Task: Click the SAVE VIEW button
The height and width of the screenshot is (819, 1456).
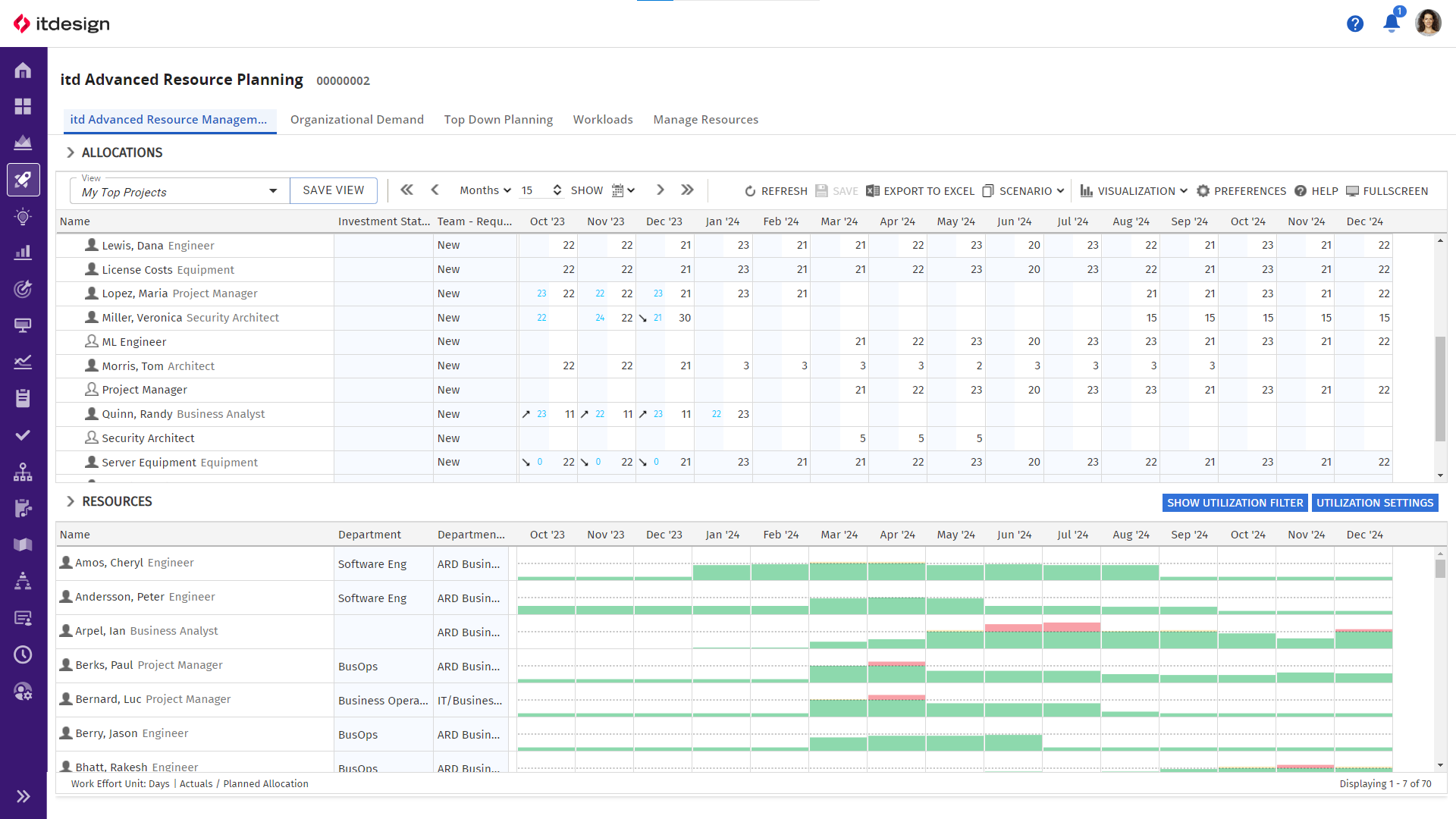Action: [x=333, y=190]
